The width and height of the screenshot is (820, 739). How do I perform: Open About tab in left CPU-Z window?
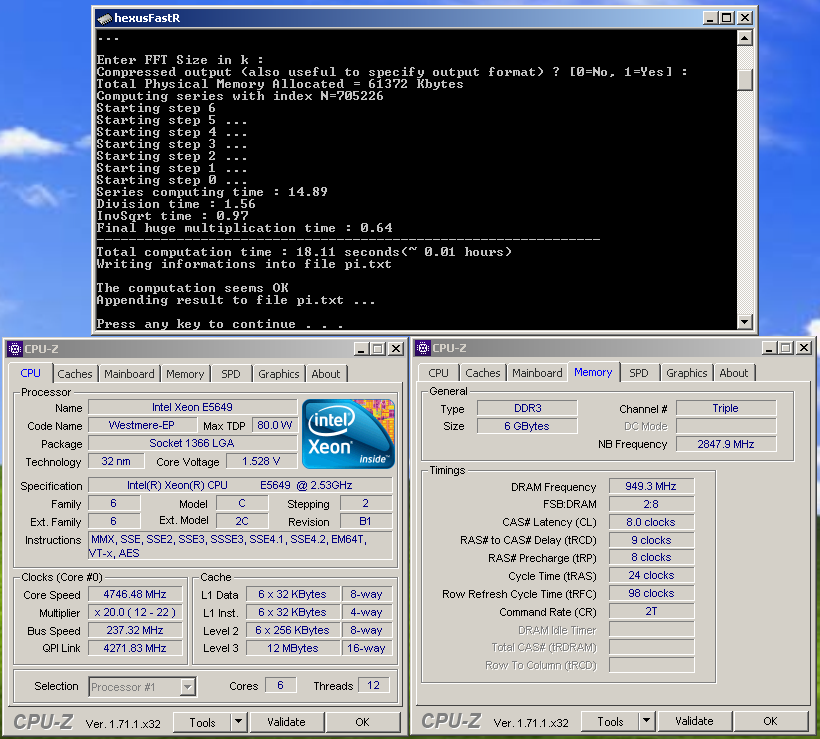click(x=326, y=374)
